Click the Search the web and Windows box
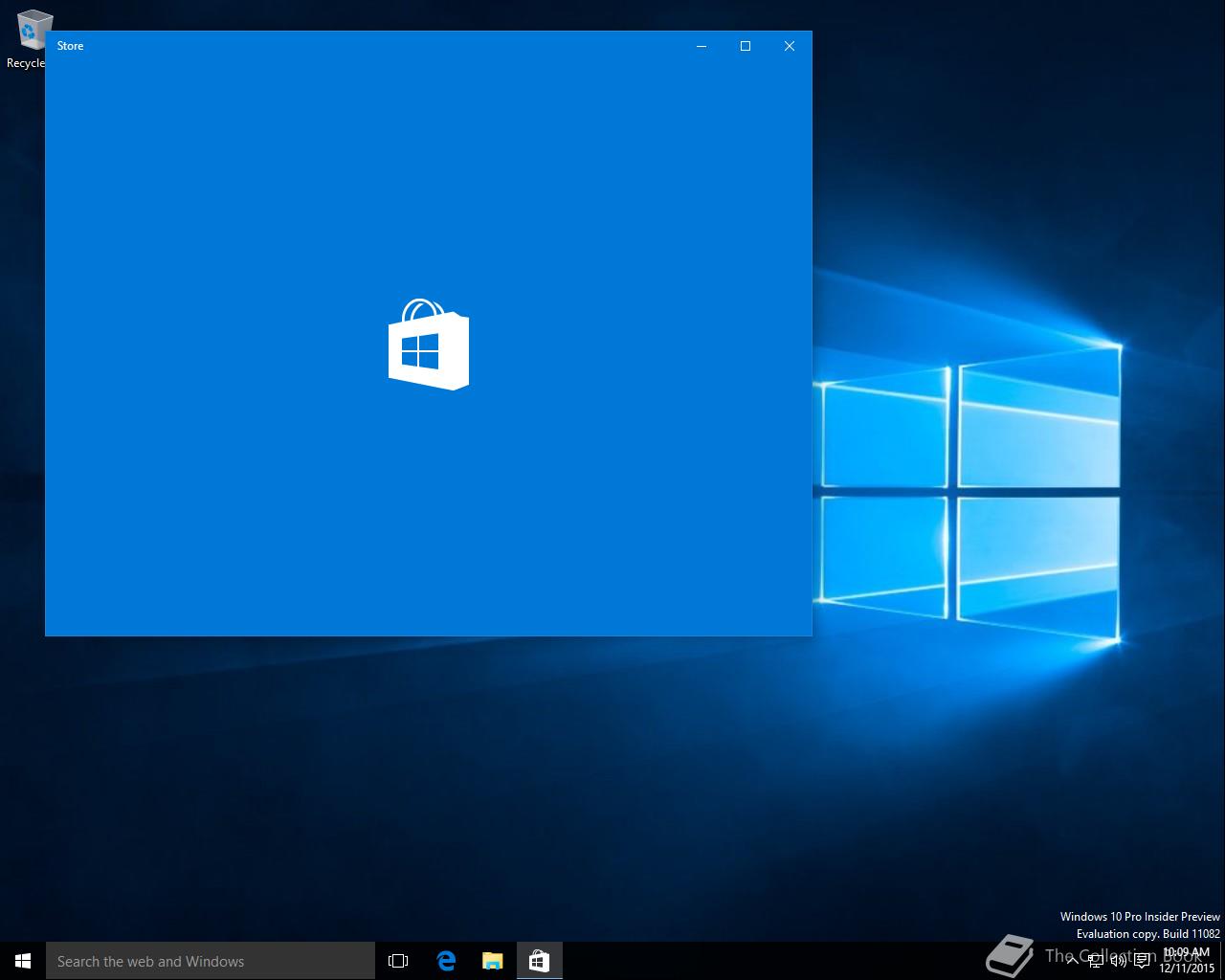 [x=211, y=961]
